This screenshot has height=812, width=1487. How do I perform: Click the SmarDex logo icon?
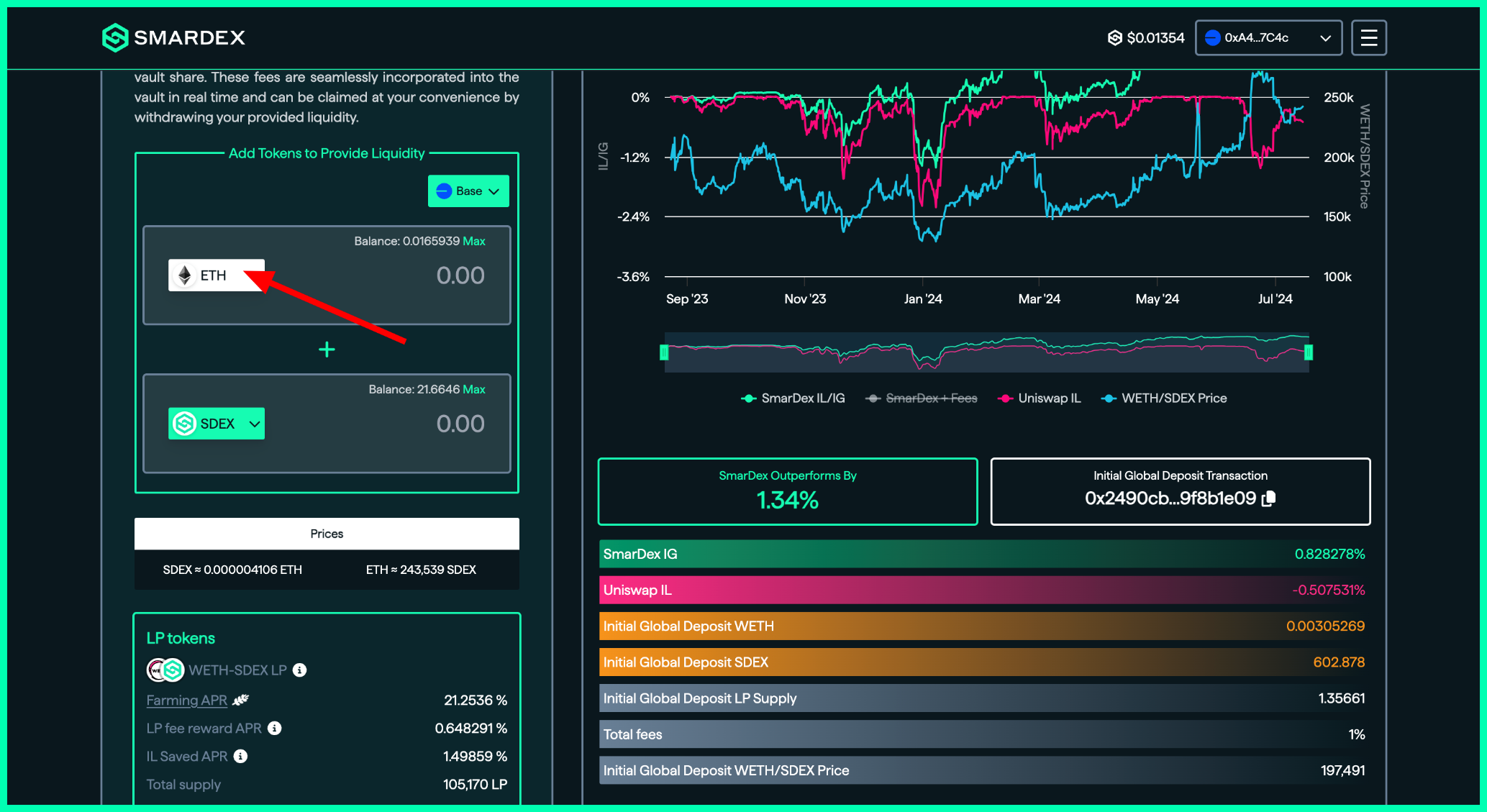(x=115, y=37)
